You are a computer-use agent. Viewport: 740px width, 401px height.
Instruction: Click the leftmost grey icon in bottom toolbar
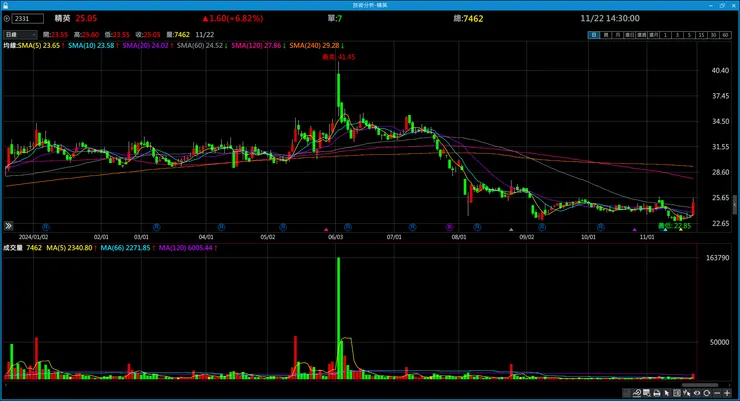[627, 393]
